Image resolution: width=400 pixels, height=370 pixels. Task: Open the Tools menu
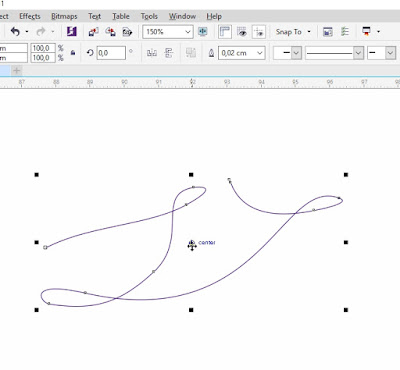(149, 16)
